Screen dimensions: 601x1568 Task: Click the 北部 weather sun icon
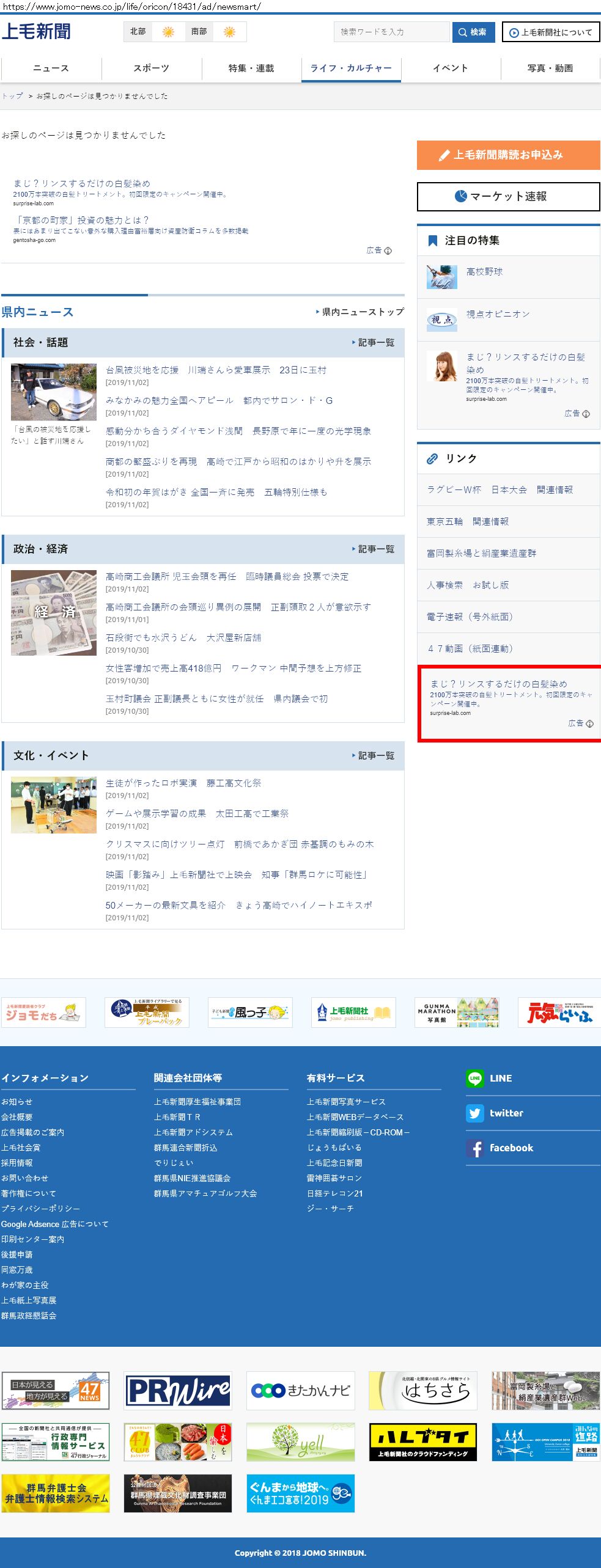click(x=168, y=32)
